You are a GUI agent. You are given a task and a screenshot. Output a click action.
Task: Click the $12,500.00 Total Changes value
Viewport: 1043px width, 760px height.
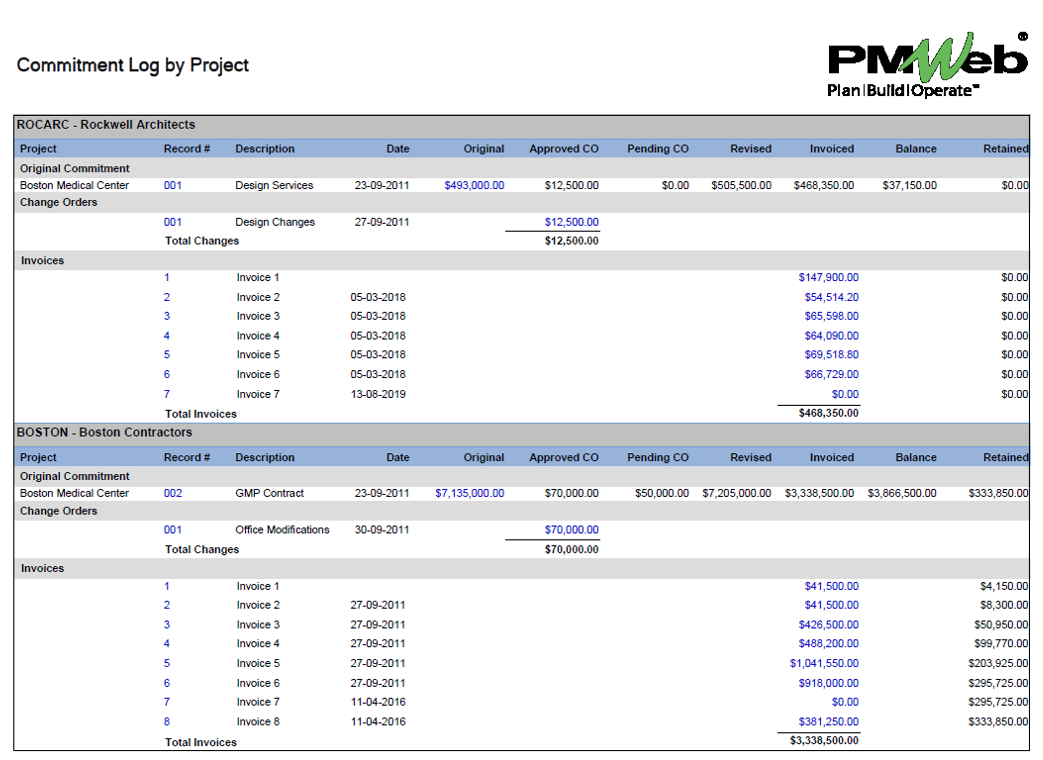[x=571, y=241]
